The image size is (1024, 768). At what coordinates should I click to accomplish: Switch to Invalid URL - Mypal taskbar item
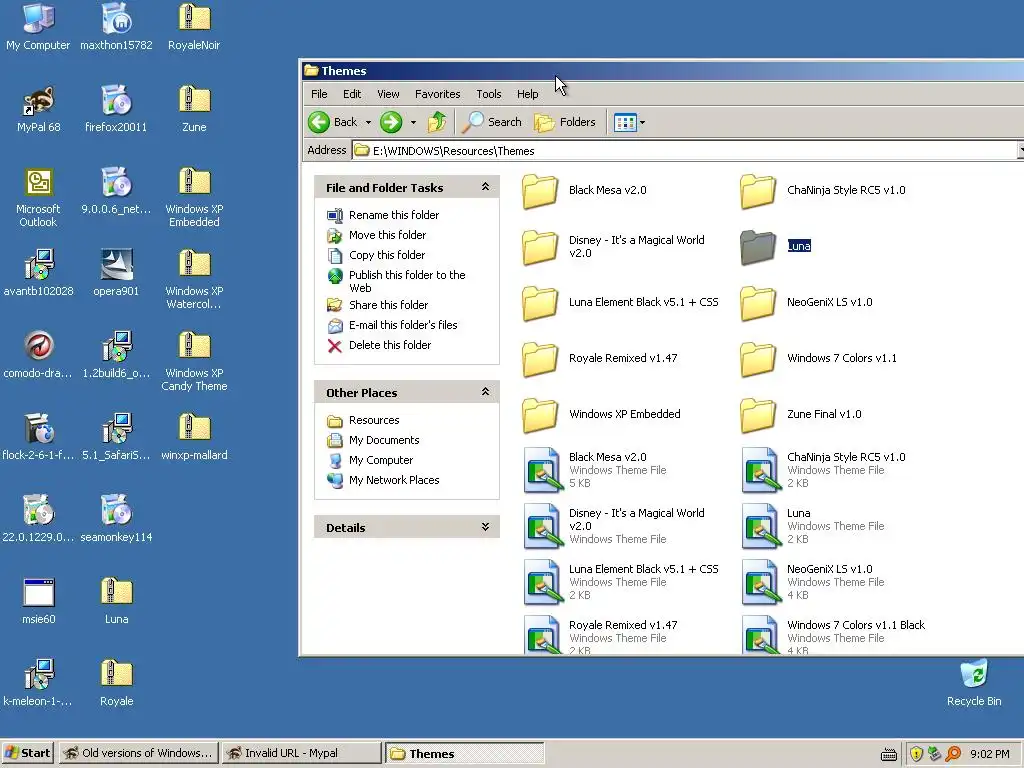coord(301,753)
